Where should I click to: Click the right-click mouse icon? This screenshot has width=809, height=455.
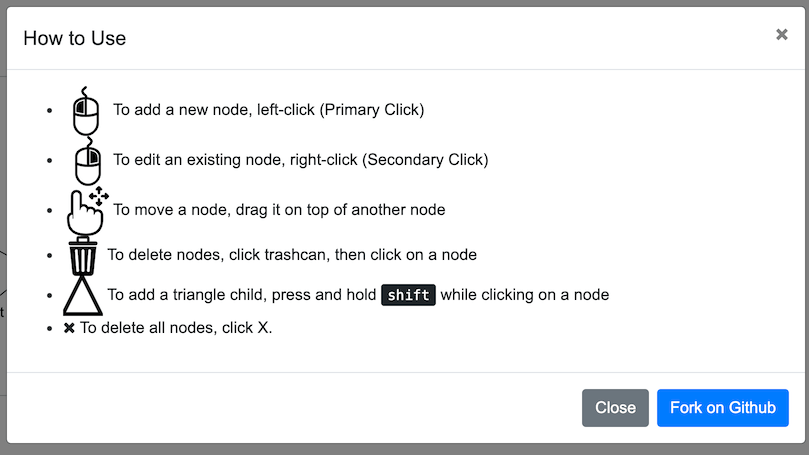(88, 161)
